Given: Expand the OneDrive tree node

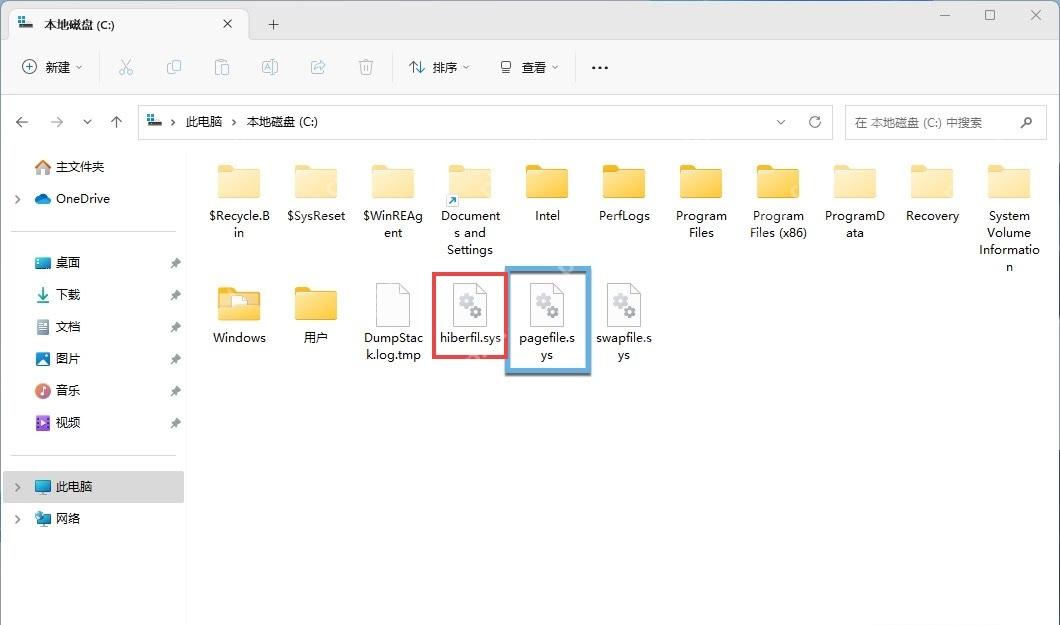Looking at the screenshot, I should [x=18, y=199].
